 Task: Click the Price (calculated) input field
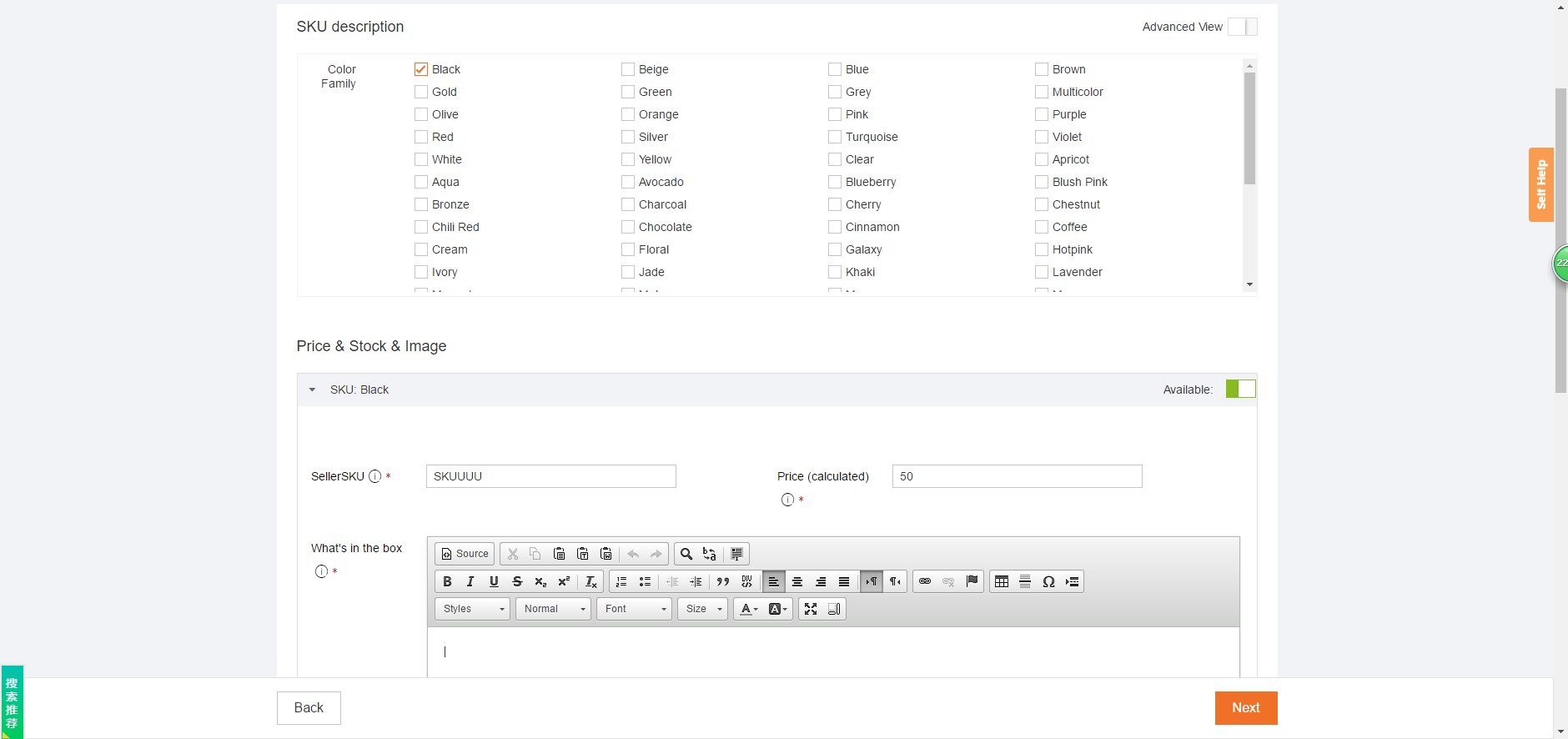[x=1017, y=476]
